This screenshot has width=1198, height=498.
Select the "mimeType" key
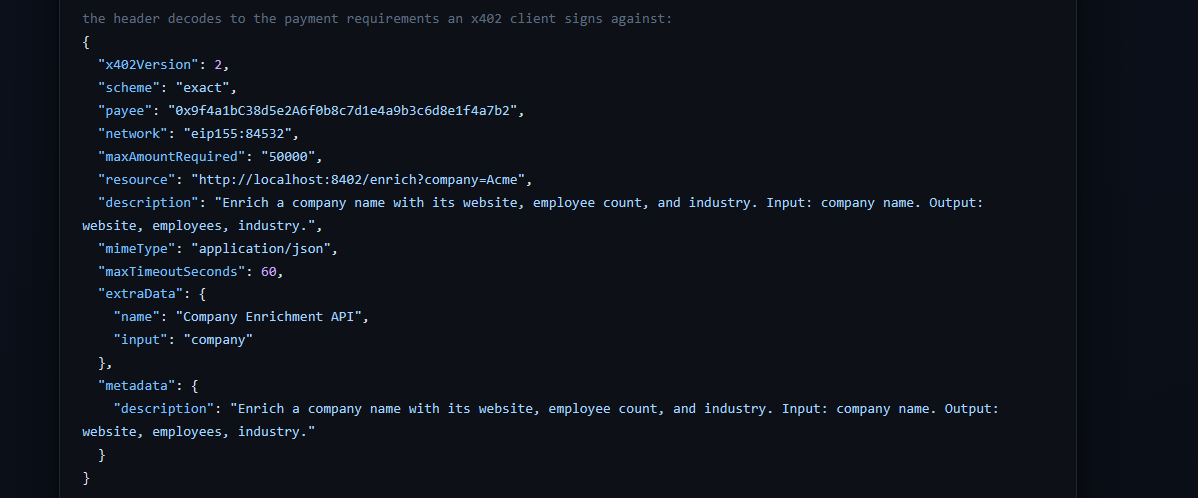tap(137, 247)
